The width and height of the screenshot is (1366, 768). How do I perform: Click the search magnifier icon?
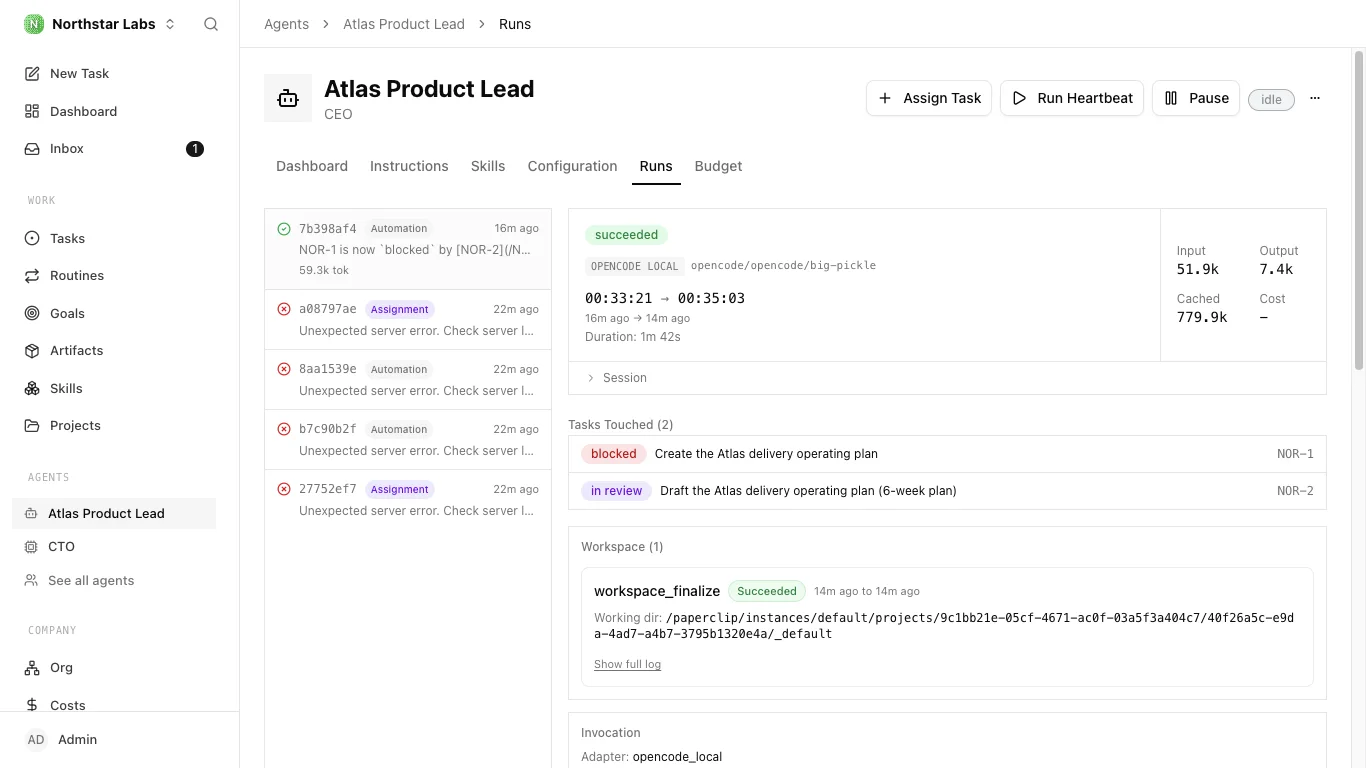(x=211, y=24)
